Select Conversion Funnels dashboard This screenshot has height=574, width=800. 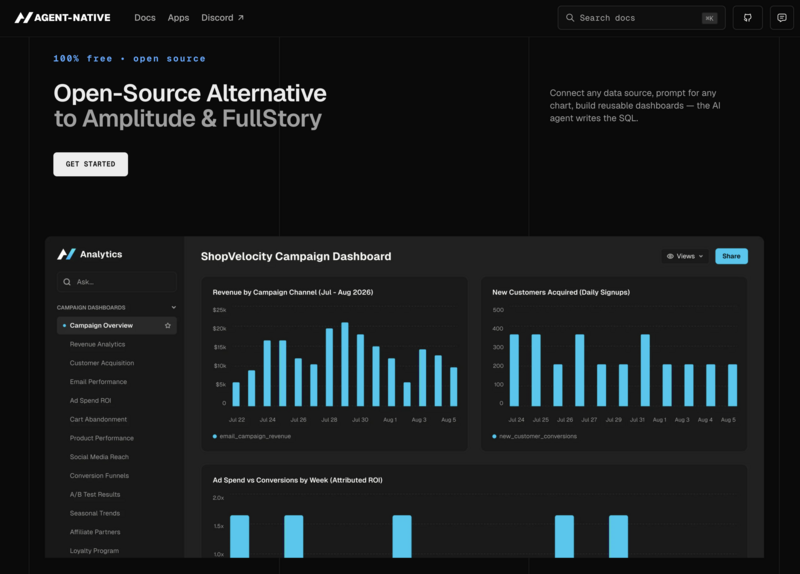click(x=99, y=476)
